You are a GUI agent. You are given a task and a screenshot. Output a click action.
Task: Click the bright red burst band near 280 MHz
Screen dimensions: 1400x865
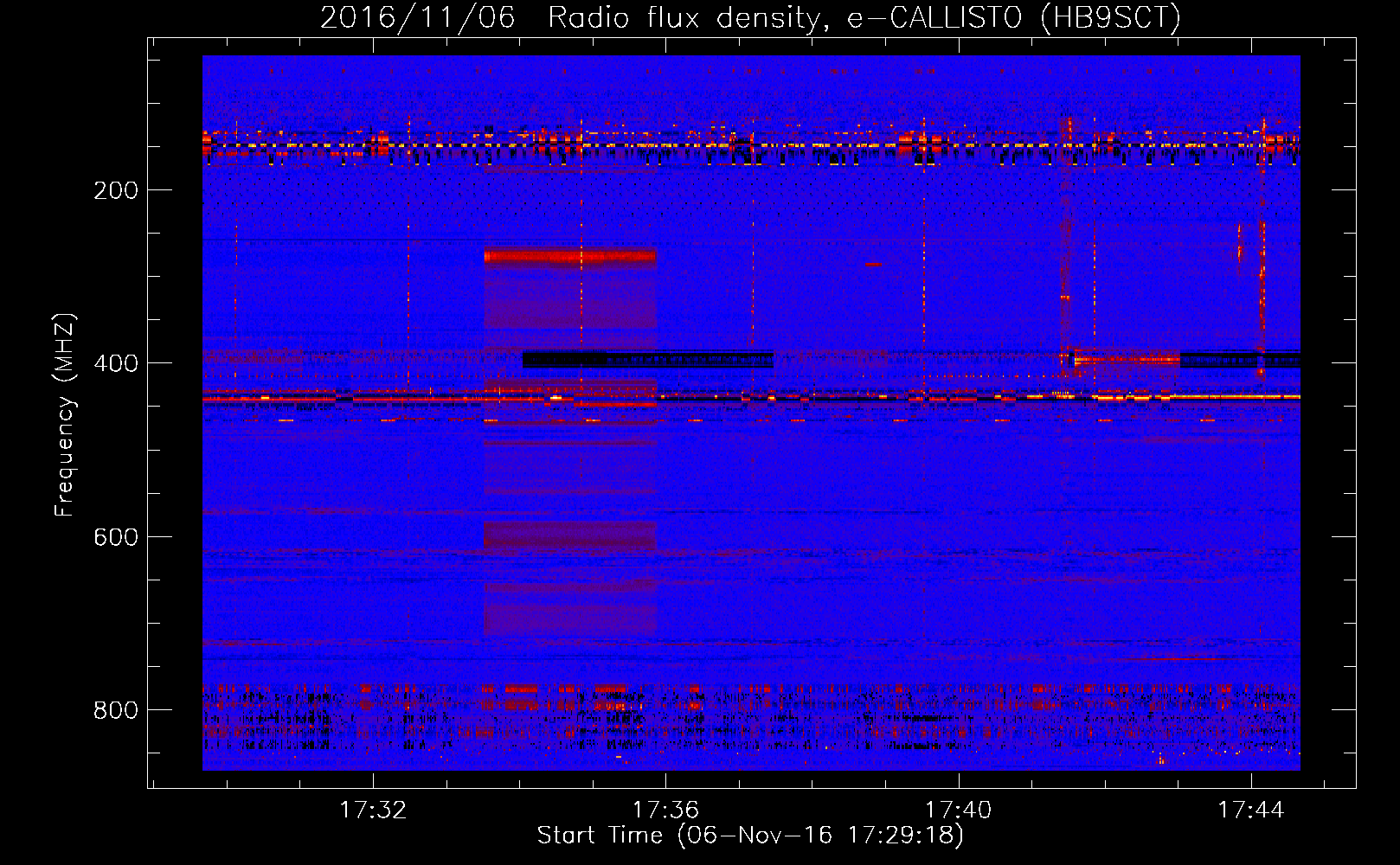[570, 256]
